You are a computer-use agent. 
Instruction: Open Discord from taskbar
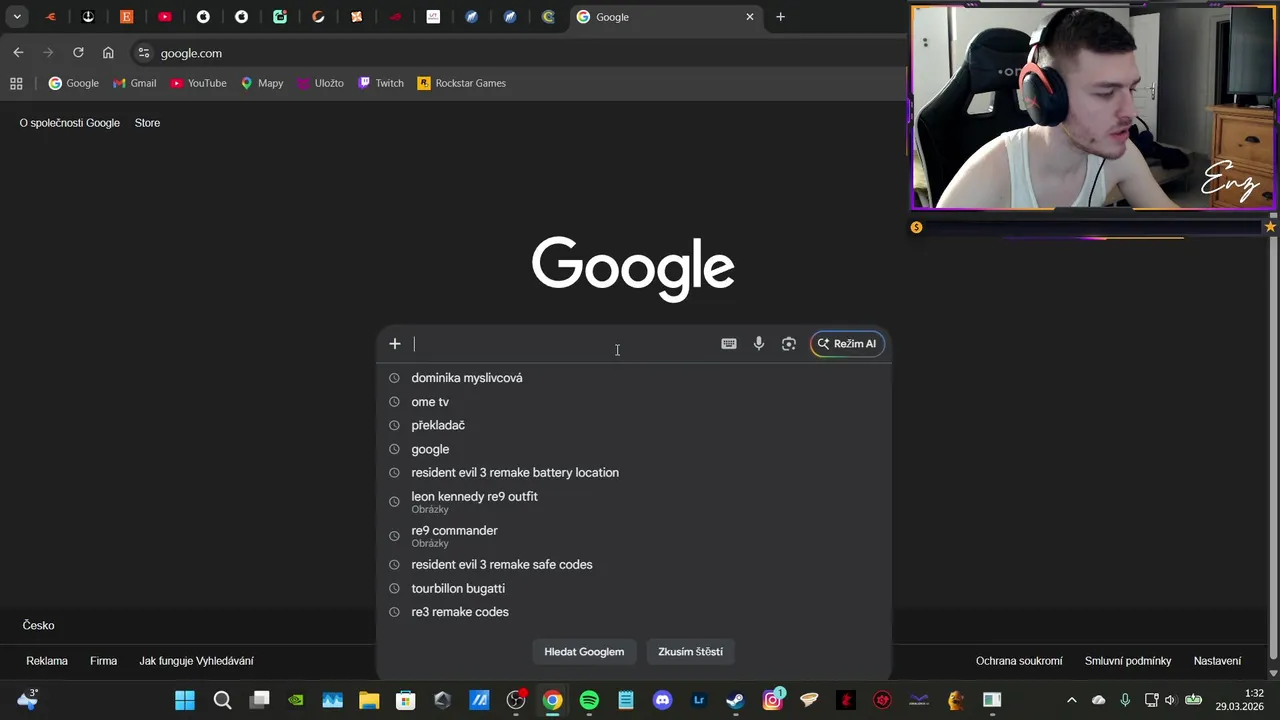click(x=662, y=700)
